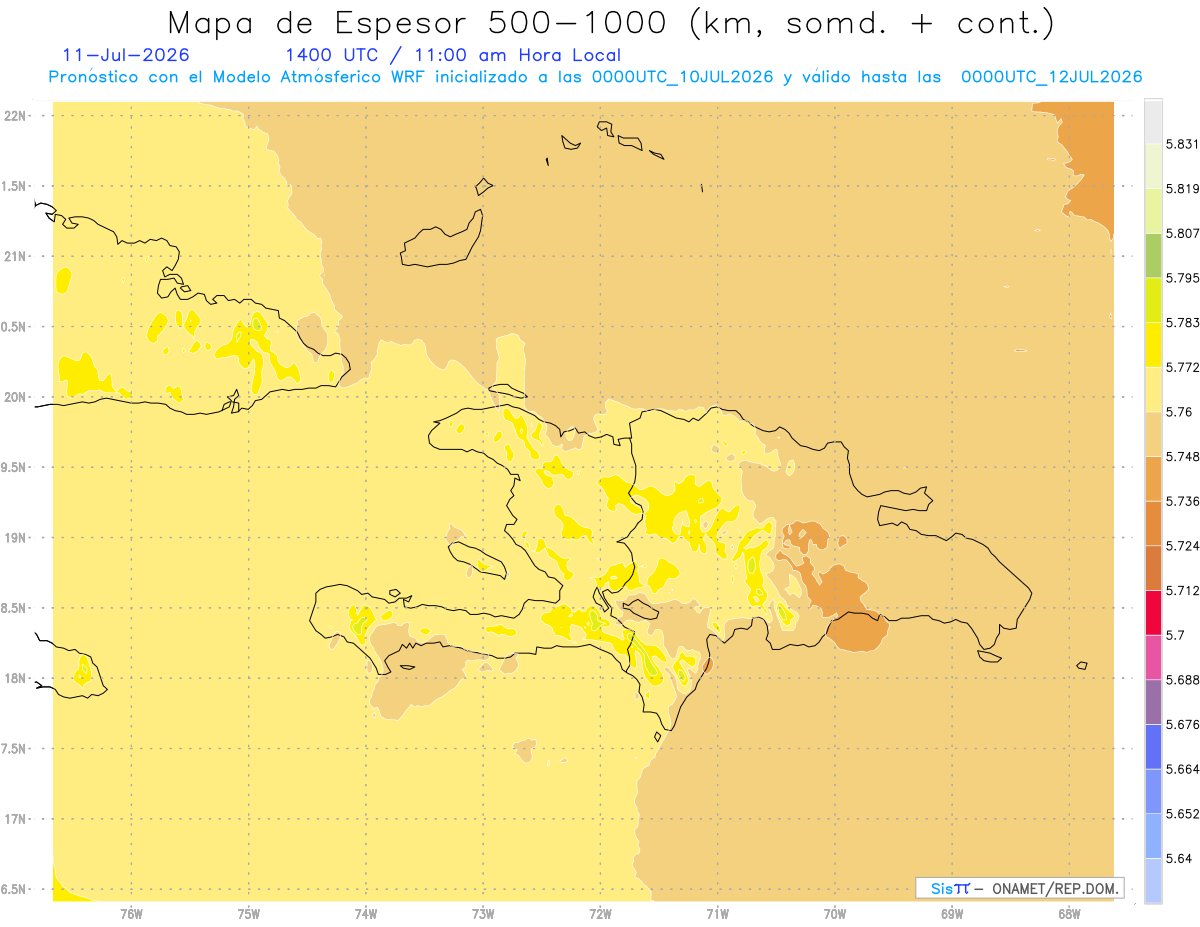Click the green colorbar segment above 5.795
Image resolution: width=1200 pixels, height=927 pixels.
click(1153, 255)
